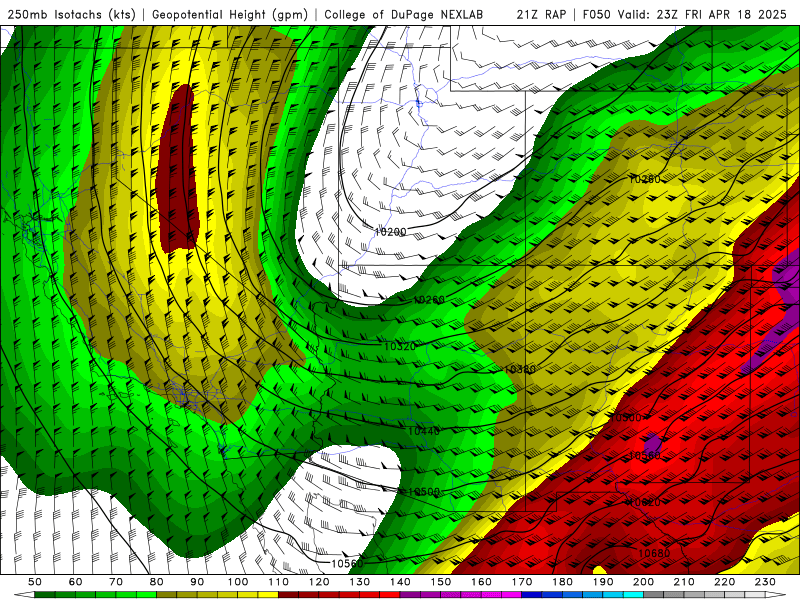800x600 pixels.
Task: Click 'F050 Valid: 23Z FRI APR 18 2025'
Action: (685, 15)
